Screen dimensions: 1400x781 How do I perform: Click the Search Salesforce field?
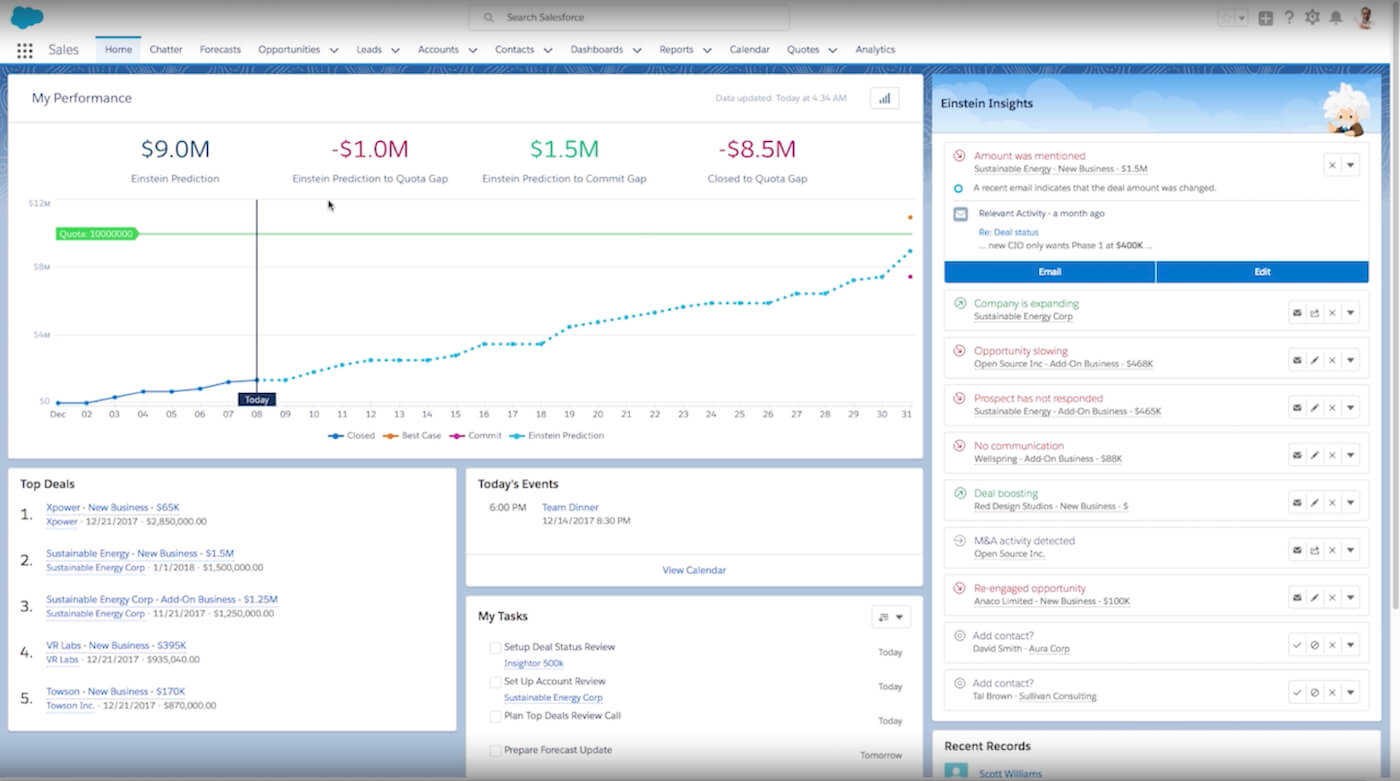tap(629, 18)
